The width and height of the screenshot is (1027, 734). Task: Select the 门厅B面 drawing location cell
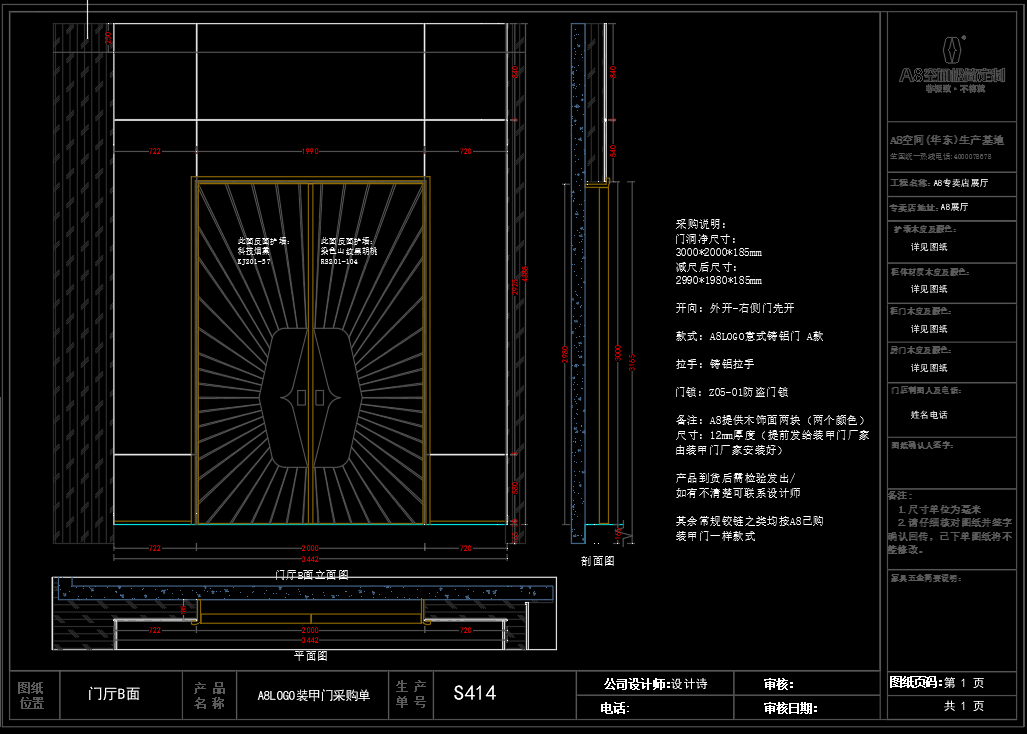114,695
